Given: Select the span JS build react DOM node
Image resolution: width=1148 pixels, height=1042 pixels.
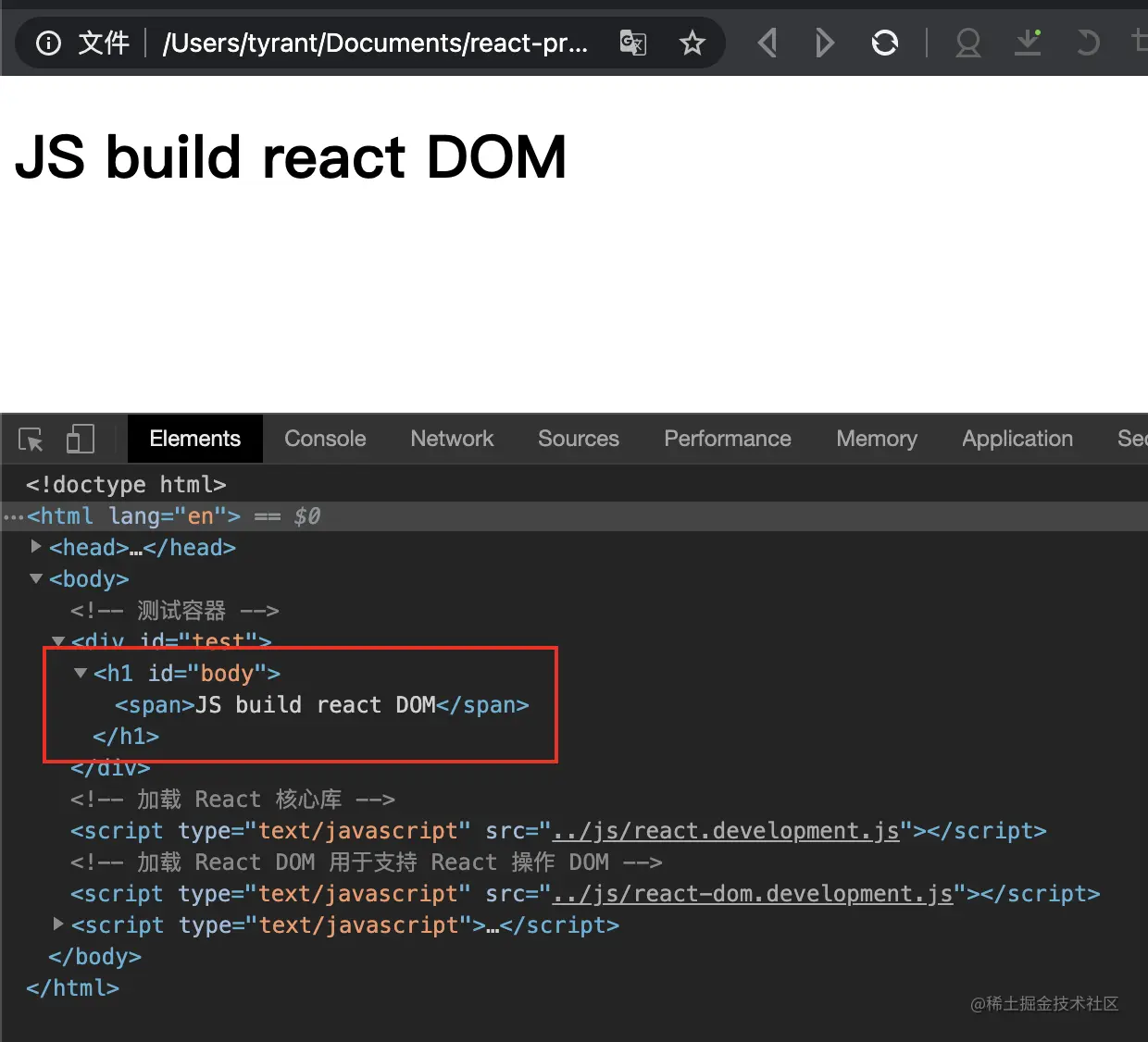Looking at the screenshot, I should coord(322,704).
